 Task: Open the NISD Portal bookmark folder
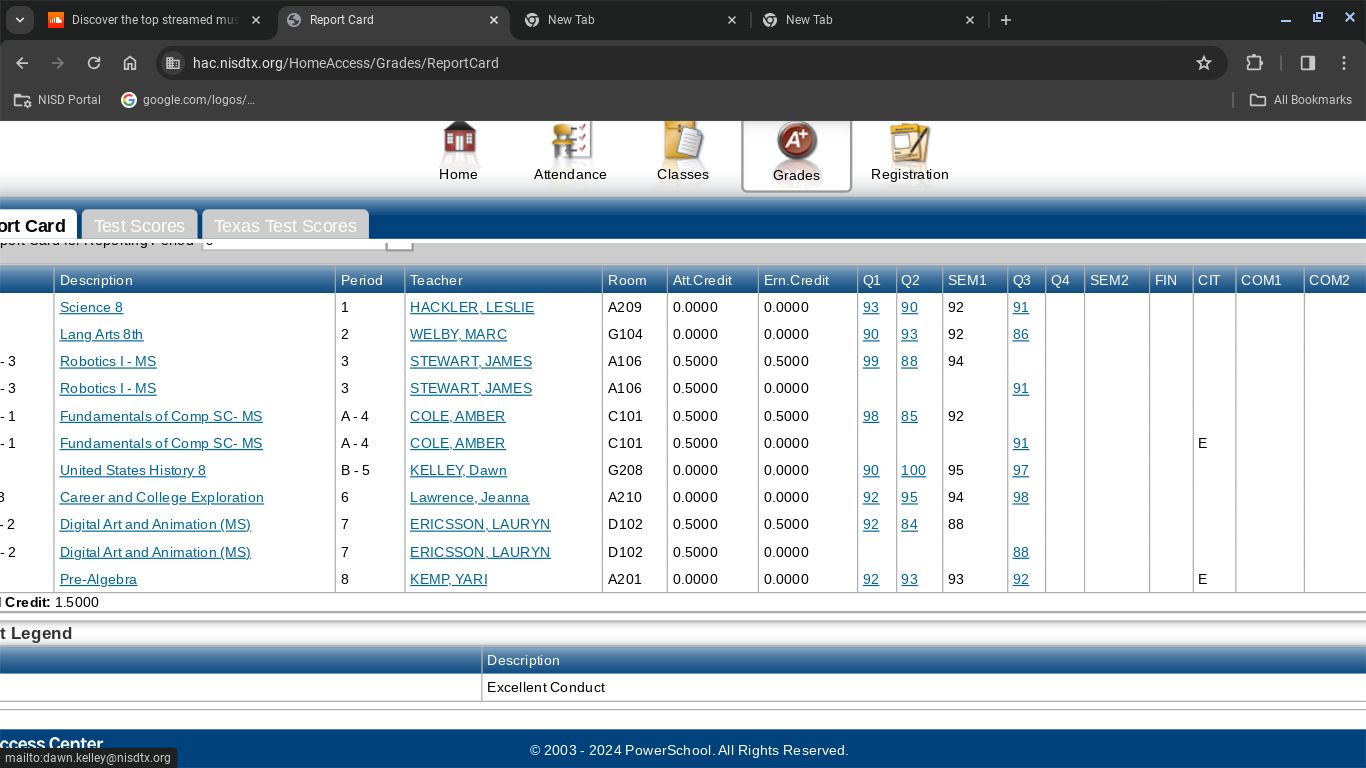pyautogui.click(x=57, y=100)
